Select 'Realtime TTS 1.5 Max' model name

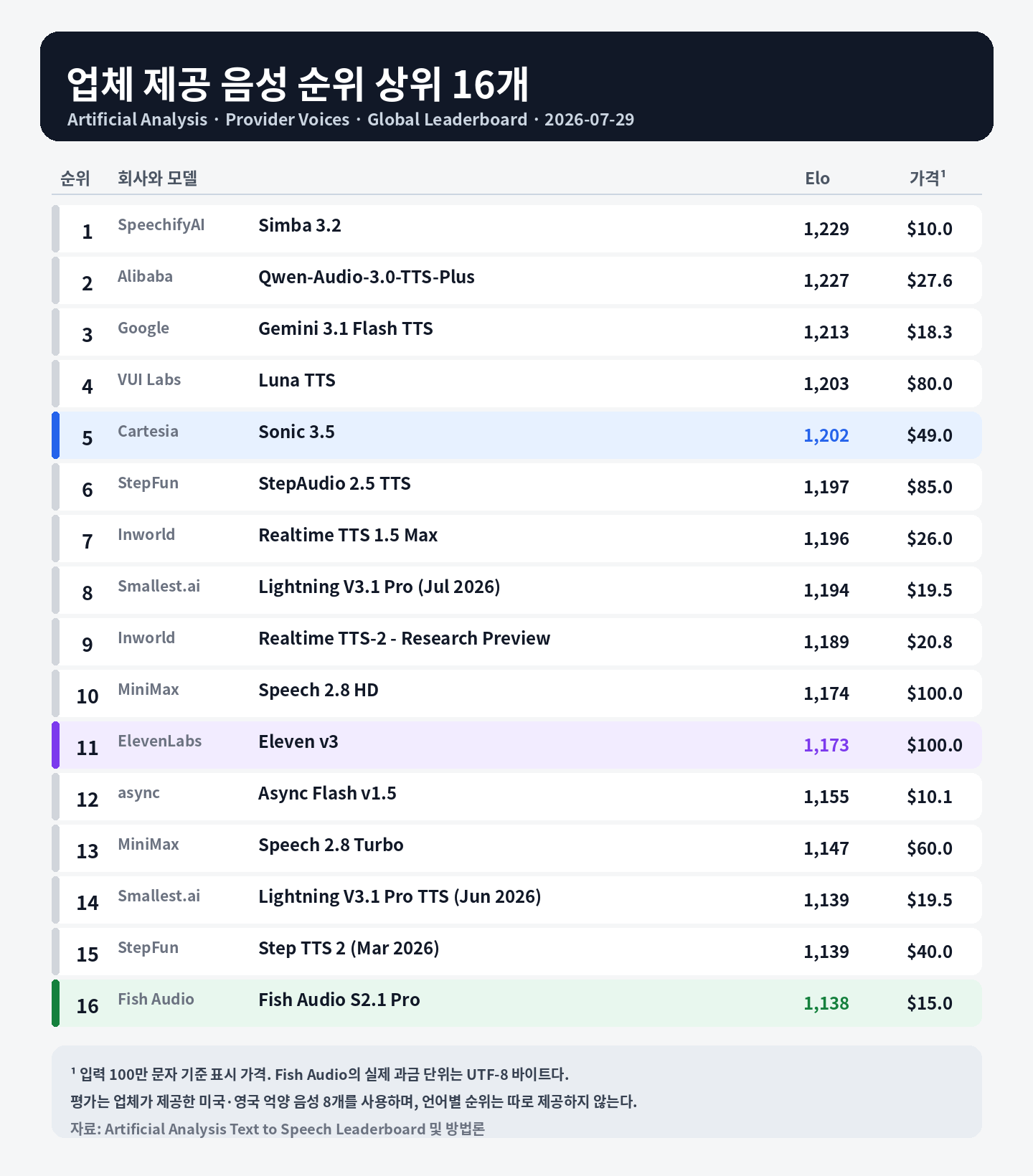click(348, 535)
